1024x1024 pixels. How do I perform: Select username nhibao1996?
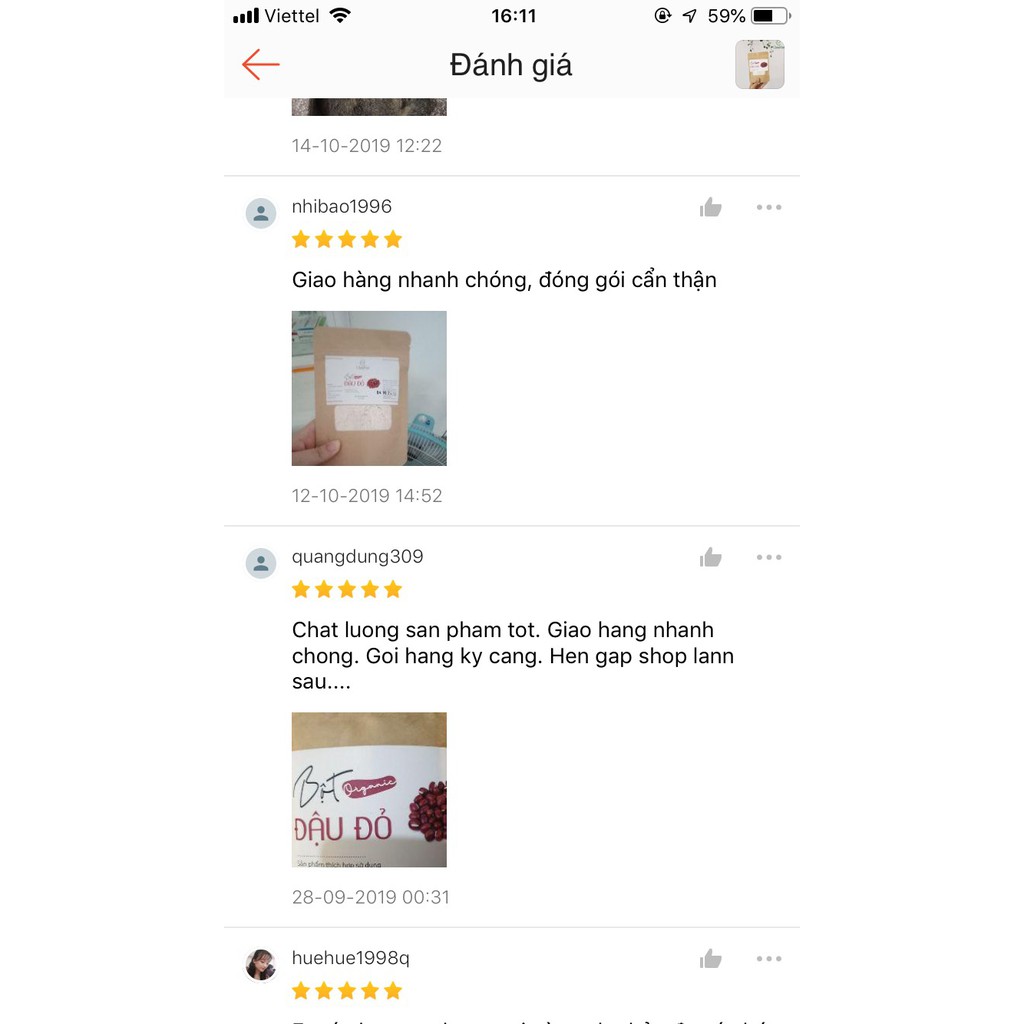(x=342, y=206)
